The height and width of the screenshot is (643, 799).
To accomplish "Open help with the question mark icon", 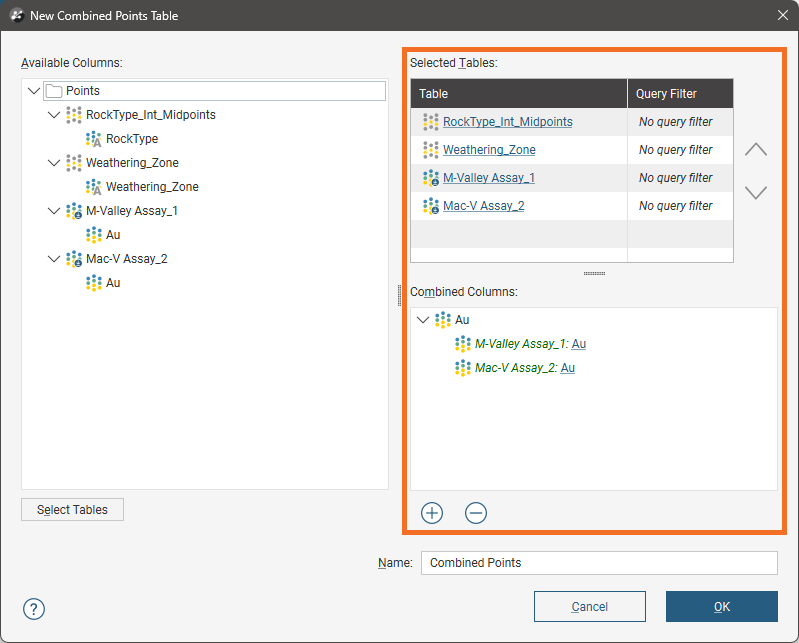I will point(34,609).
